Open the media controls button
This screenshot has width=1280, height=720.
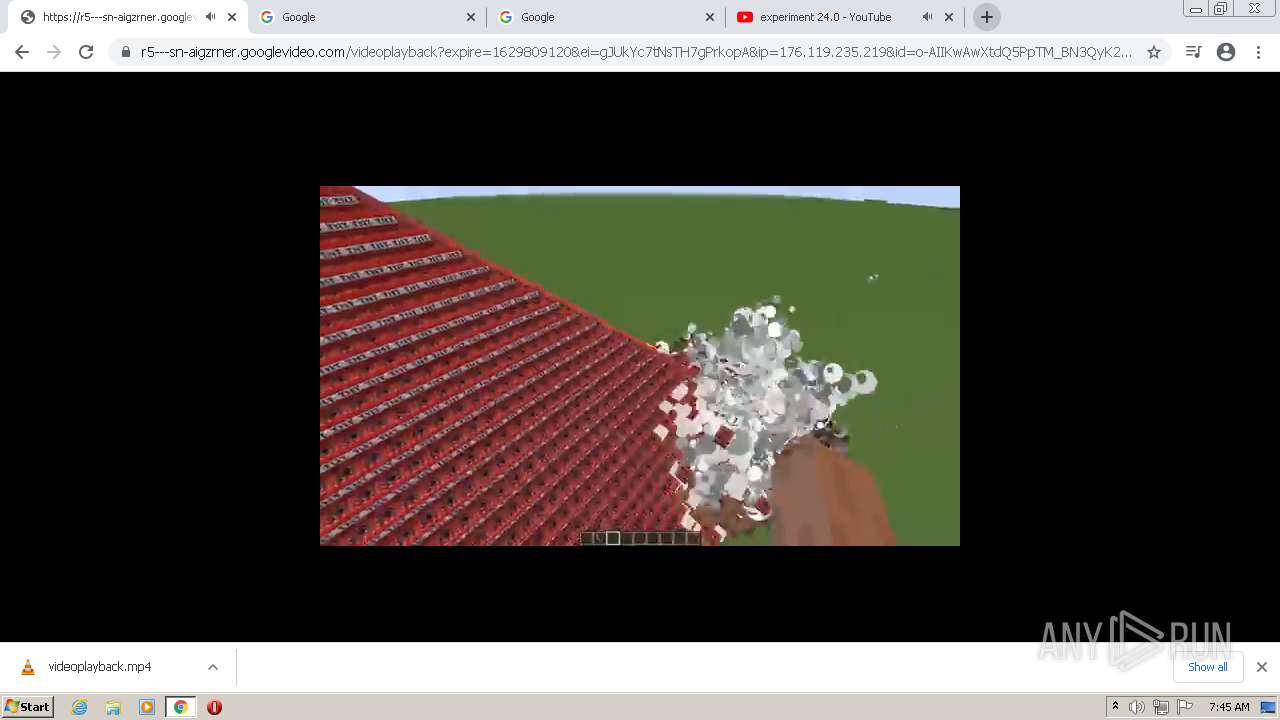coord(1193,52)
